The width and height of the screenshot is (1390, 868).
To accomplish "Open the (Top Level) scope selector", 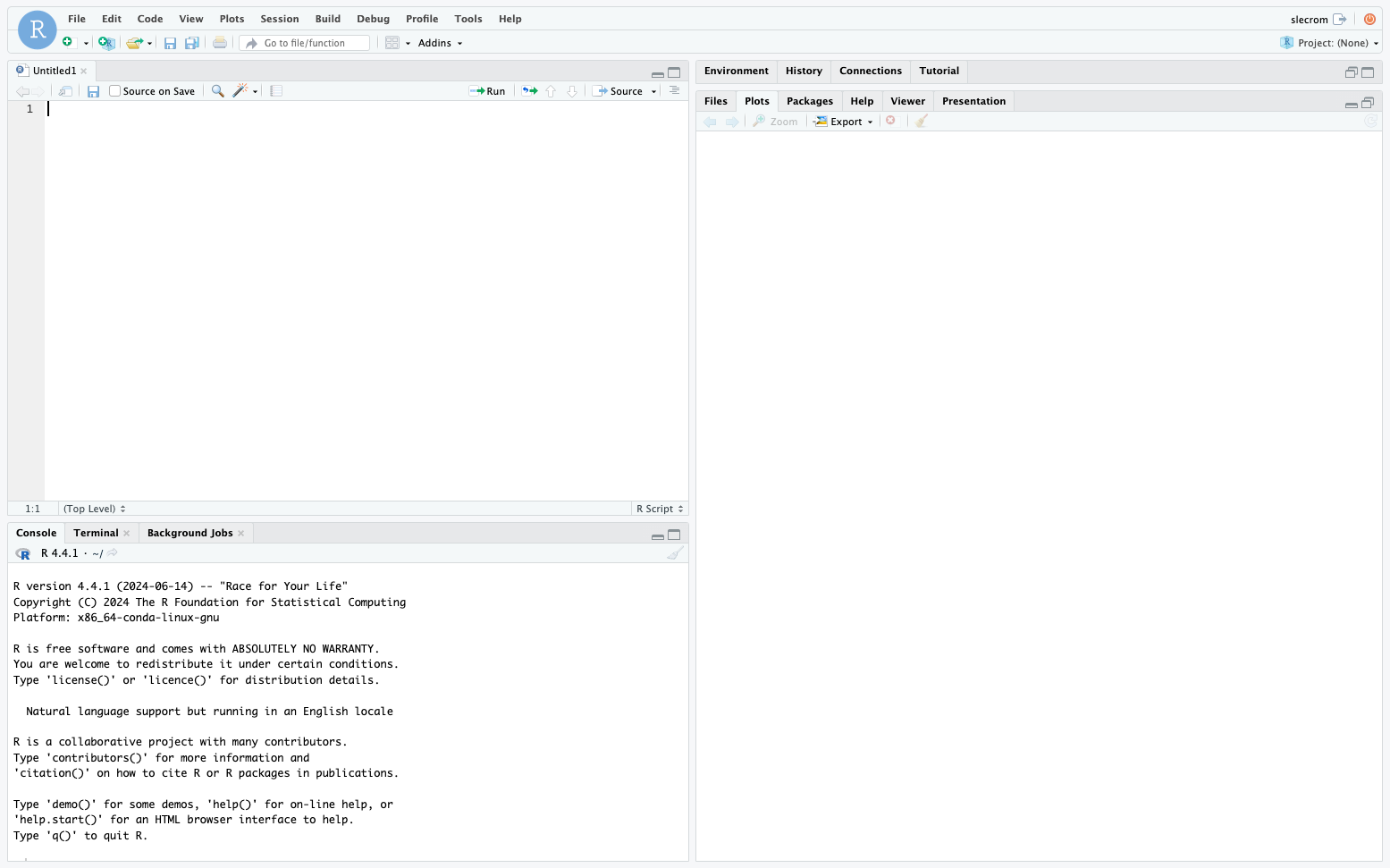I will coord(94,509).
